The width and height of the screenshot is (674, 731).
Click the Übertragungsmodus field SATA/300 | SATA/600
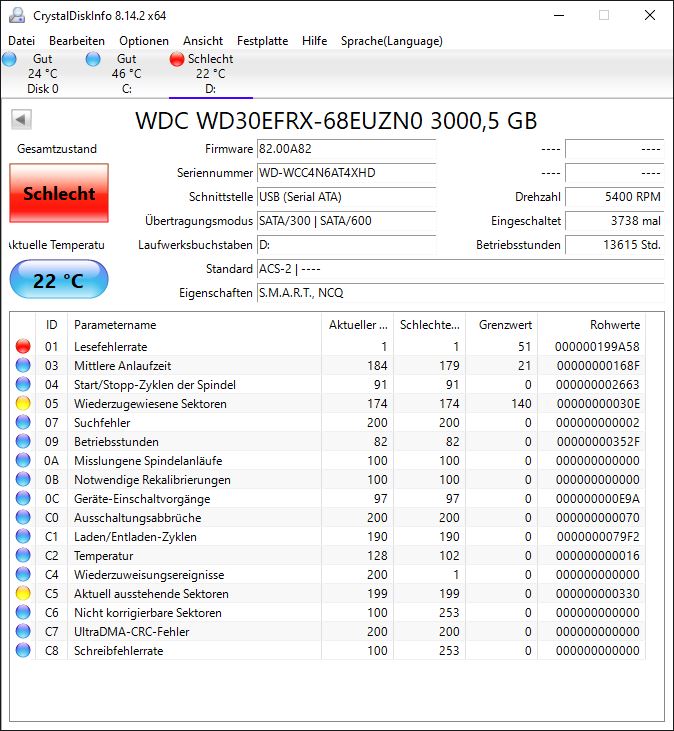346,221
